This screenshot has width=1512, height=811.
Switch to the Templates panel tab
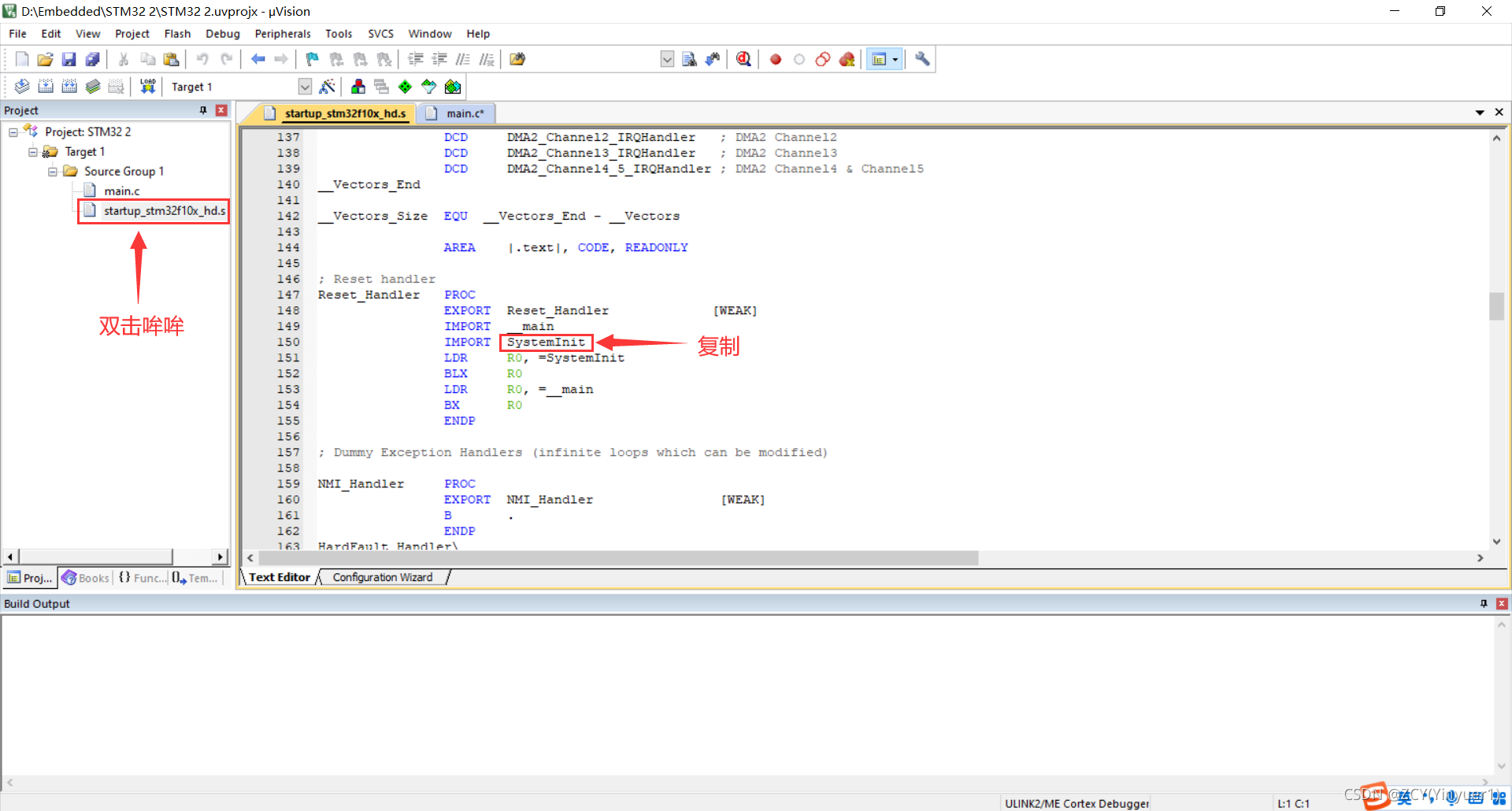pyautogui.click(x=195, y=578)
